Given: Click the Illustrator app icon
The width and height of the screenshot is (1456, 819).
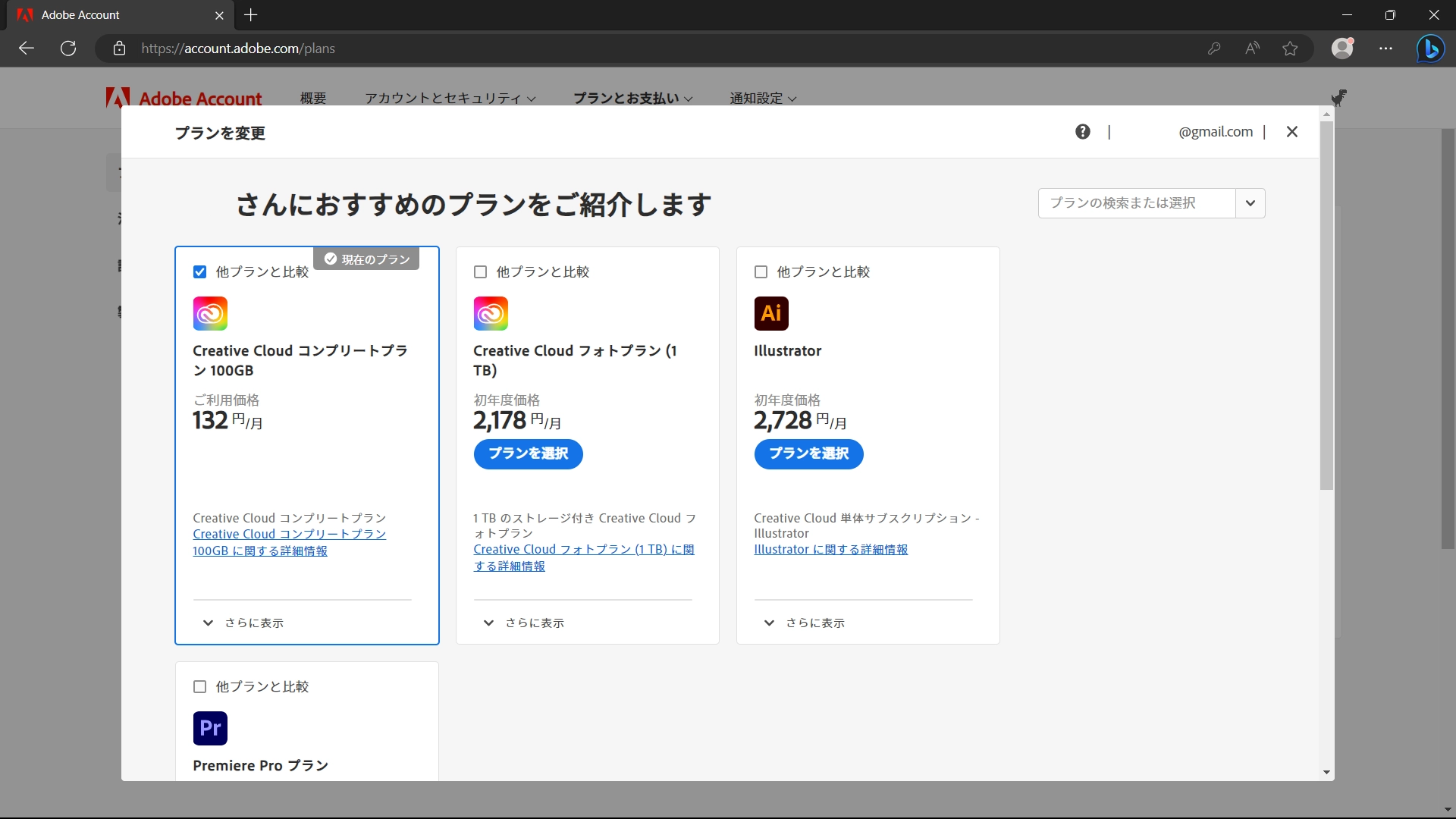Looking at the screenshot, I should (x=771, y=313).
